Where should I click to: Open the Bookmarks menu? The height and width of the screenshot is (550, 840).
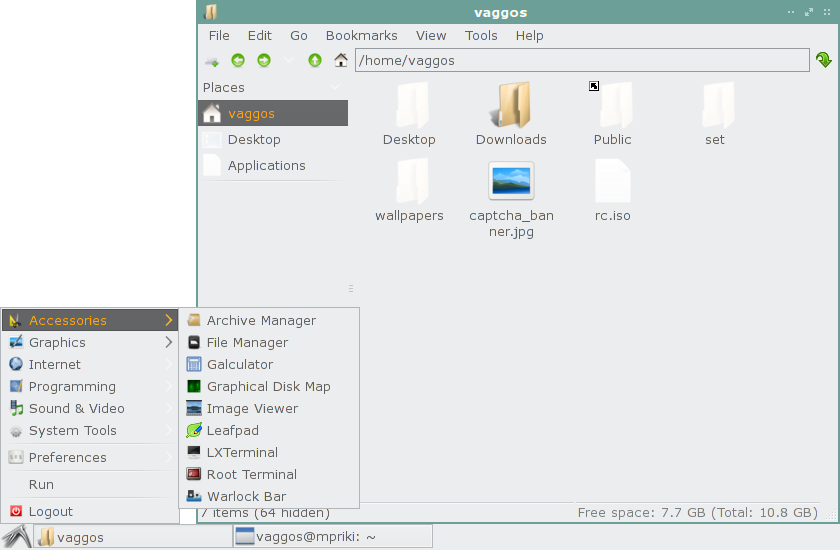point(362,35)
